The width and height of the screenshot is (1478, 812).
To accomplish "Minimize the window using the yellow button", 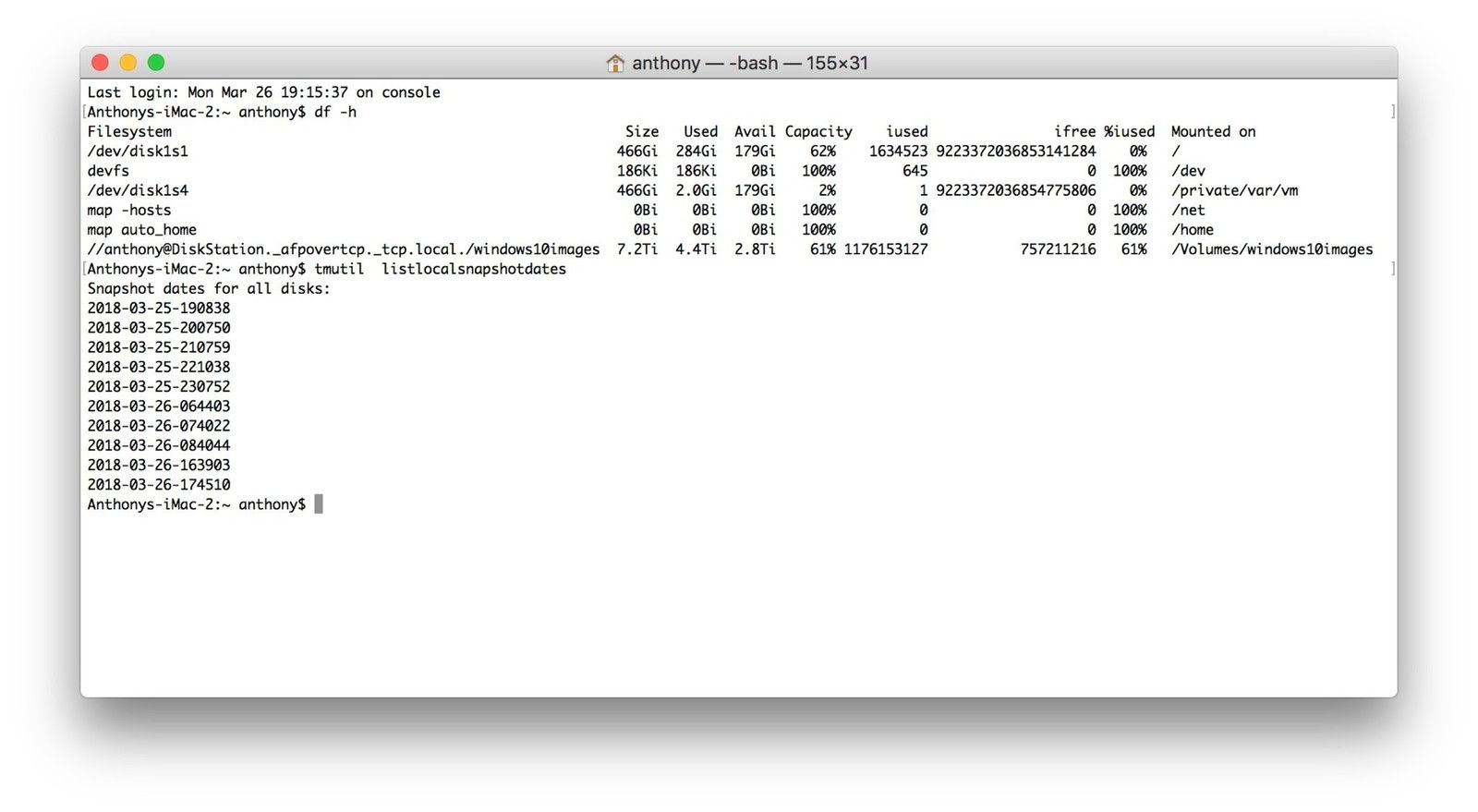I will [128, 63].
